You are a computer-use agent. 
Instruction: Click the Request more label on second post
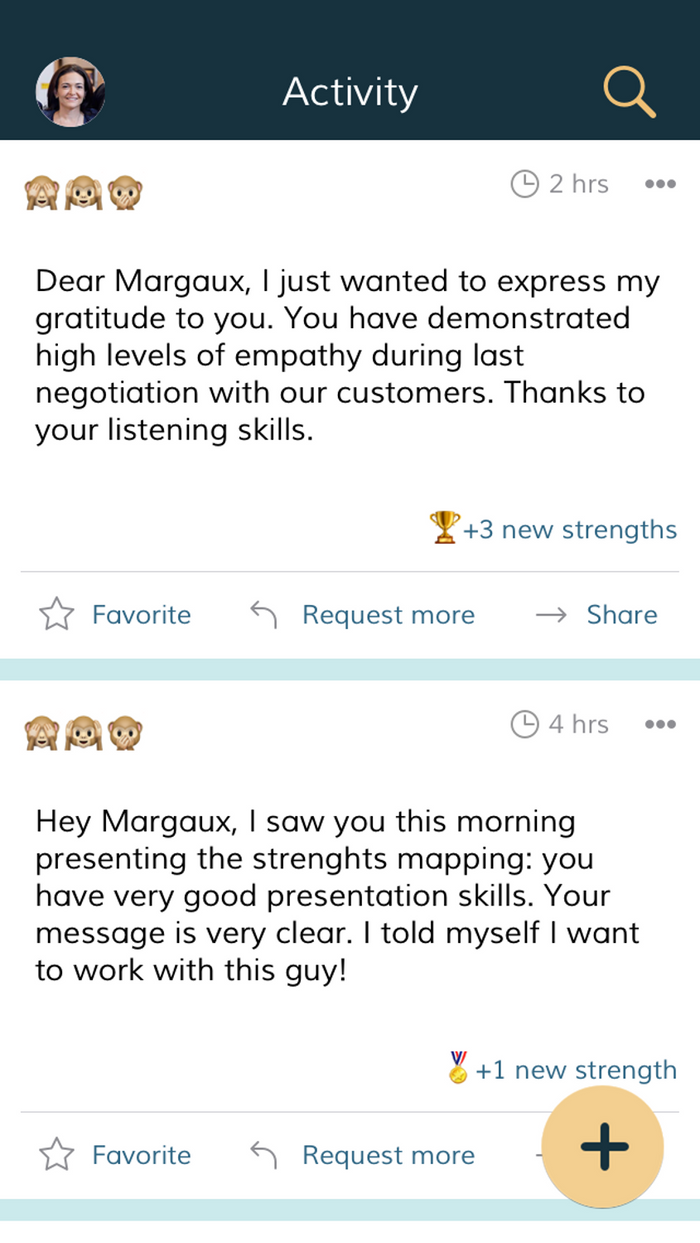388,1155
